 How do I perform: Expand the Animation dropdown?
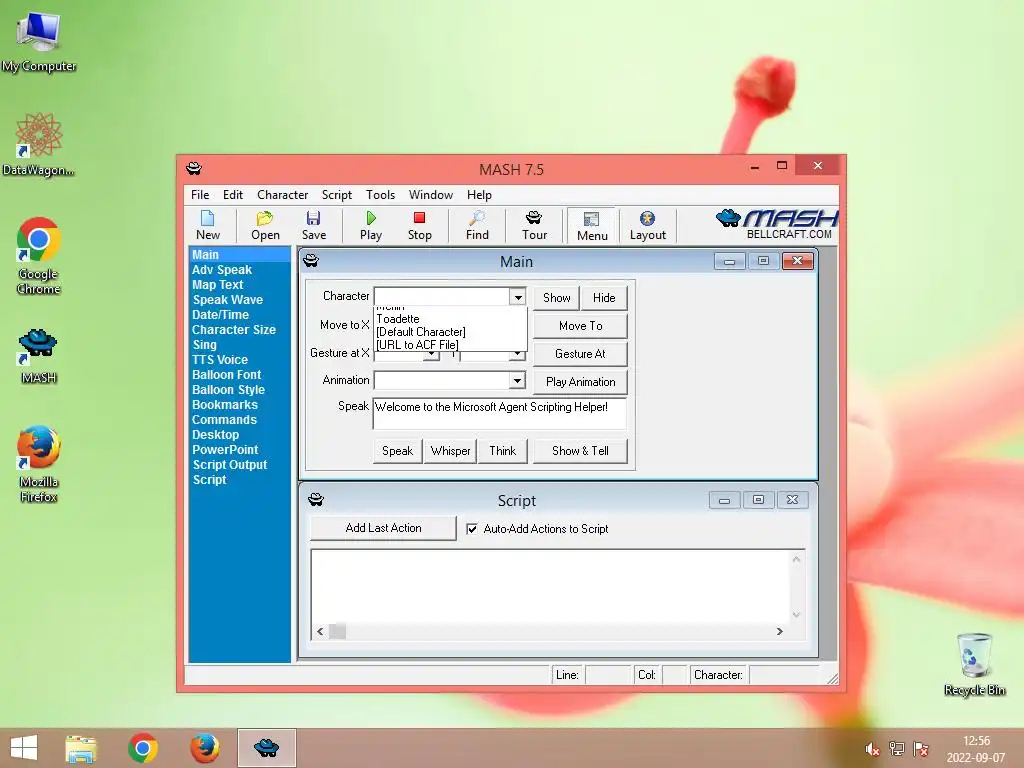[x=517, y=380]
